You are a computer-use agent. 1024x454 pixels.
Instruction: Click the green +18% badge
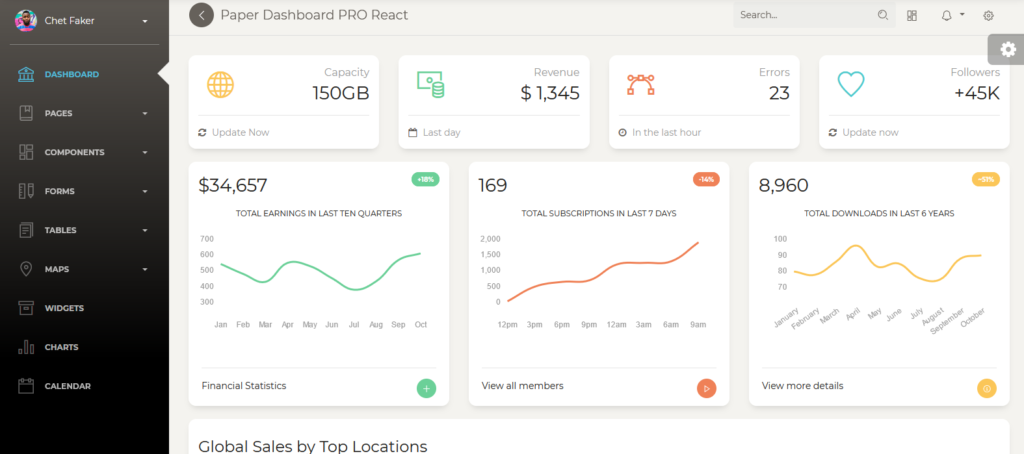pos(425,179)
